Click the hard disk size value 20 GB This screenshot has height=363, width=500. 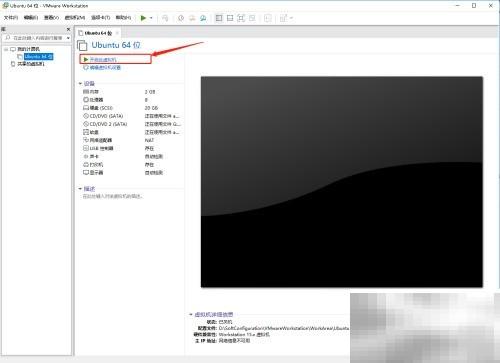coord(151,108)
